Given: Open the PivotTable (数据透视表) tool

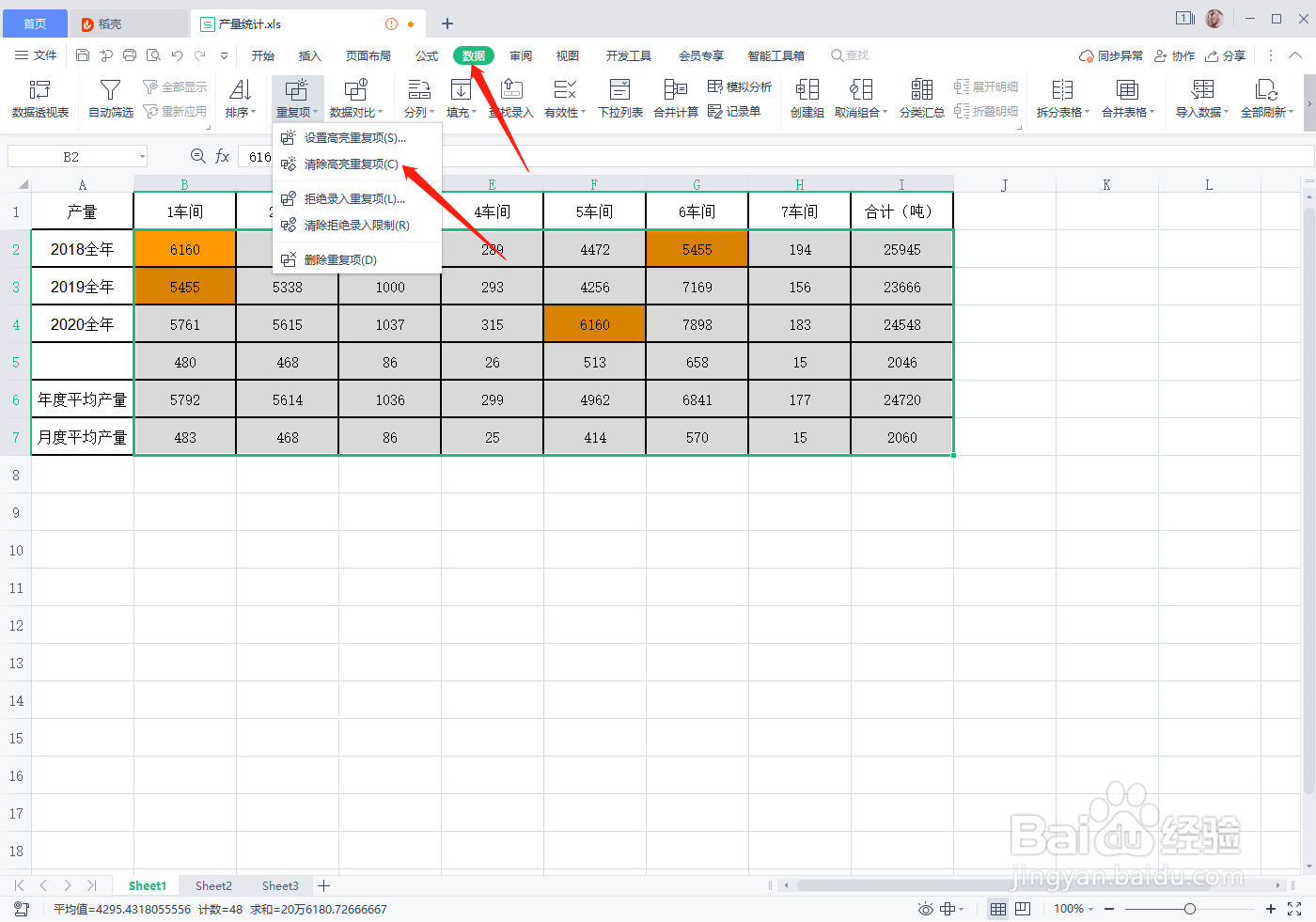Looking at the screenshot, I should pos(39,98).
